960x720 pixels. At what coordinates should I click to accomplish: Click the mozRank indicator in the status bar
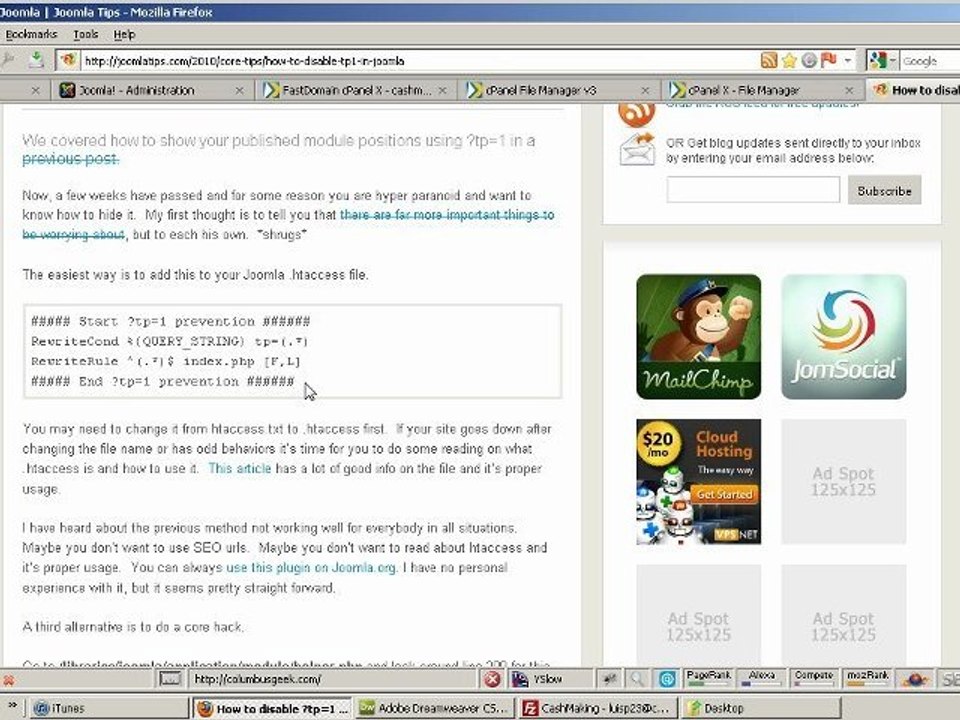[867, 678]
